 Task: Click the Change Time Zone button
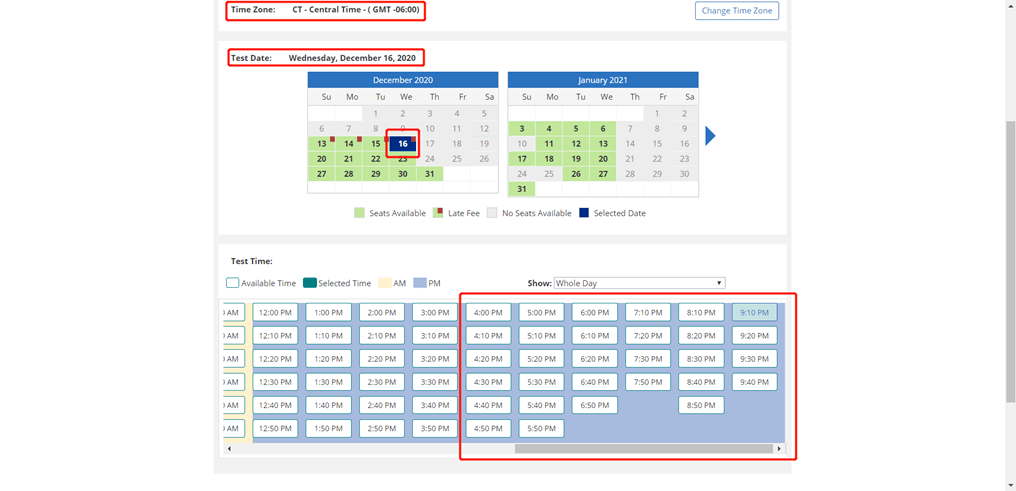click(x=736, y=11)
